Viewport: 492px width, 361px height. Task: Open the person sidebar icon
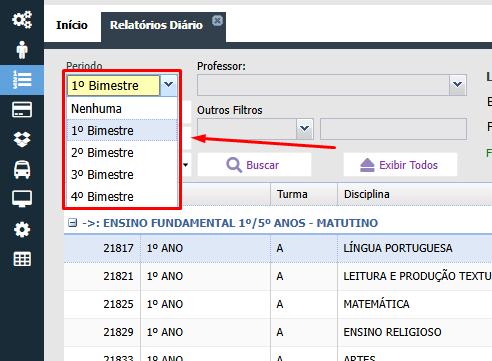(22, 50)
